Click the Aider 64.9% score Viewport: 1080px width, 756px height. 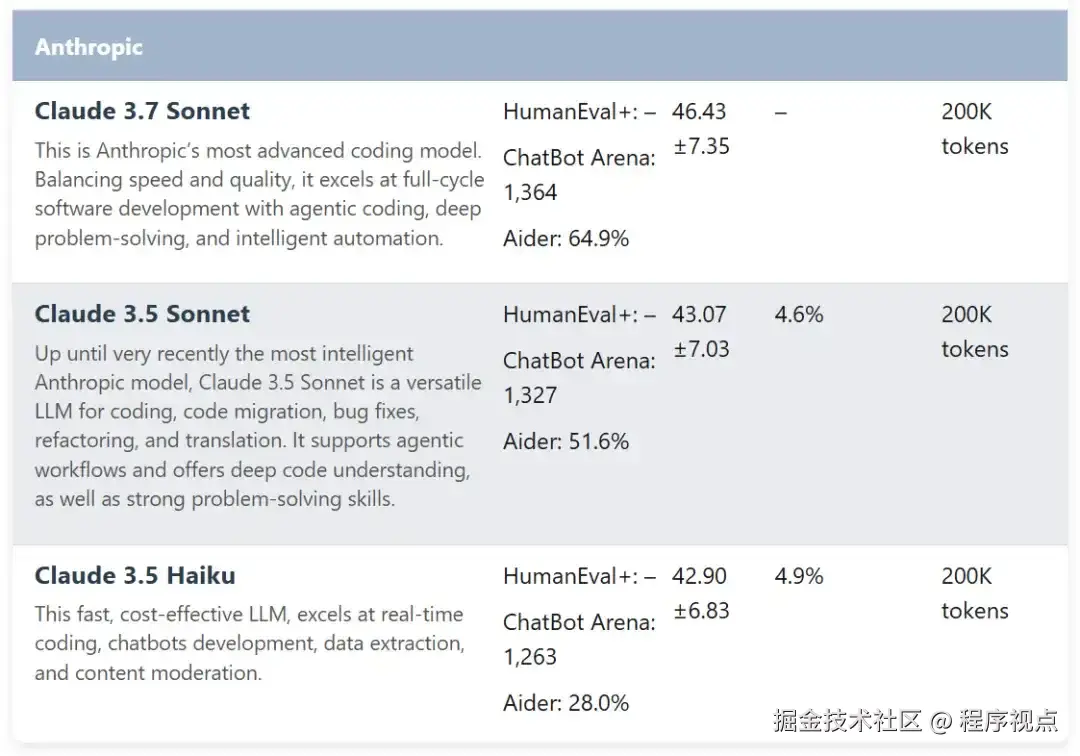tap(566, 238)
